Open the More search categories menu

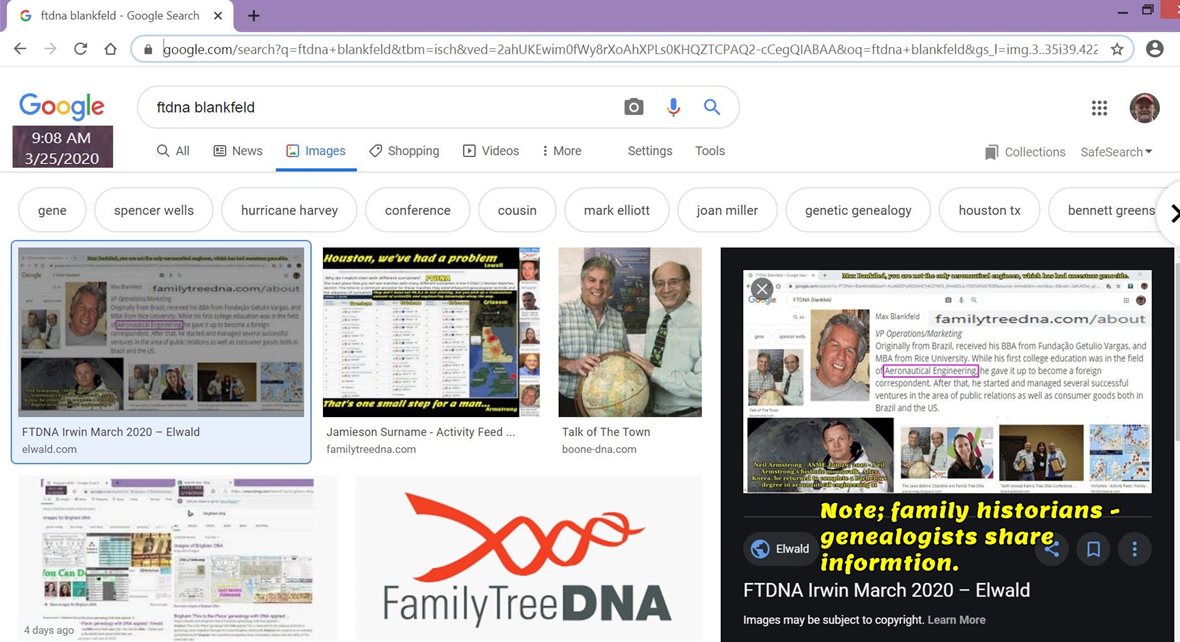[561, 151]
